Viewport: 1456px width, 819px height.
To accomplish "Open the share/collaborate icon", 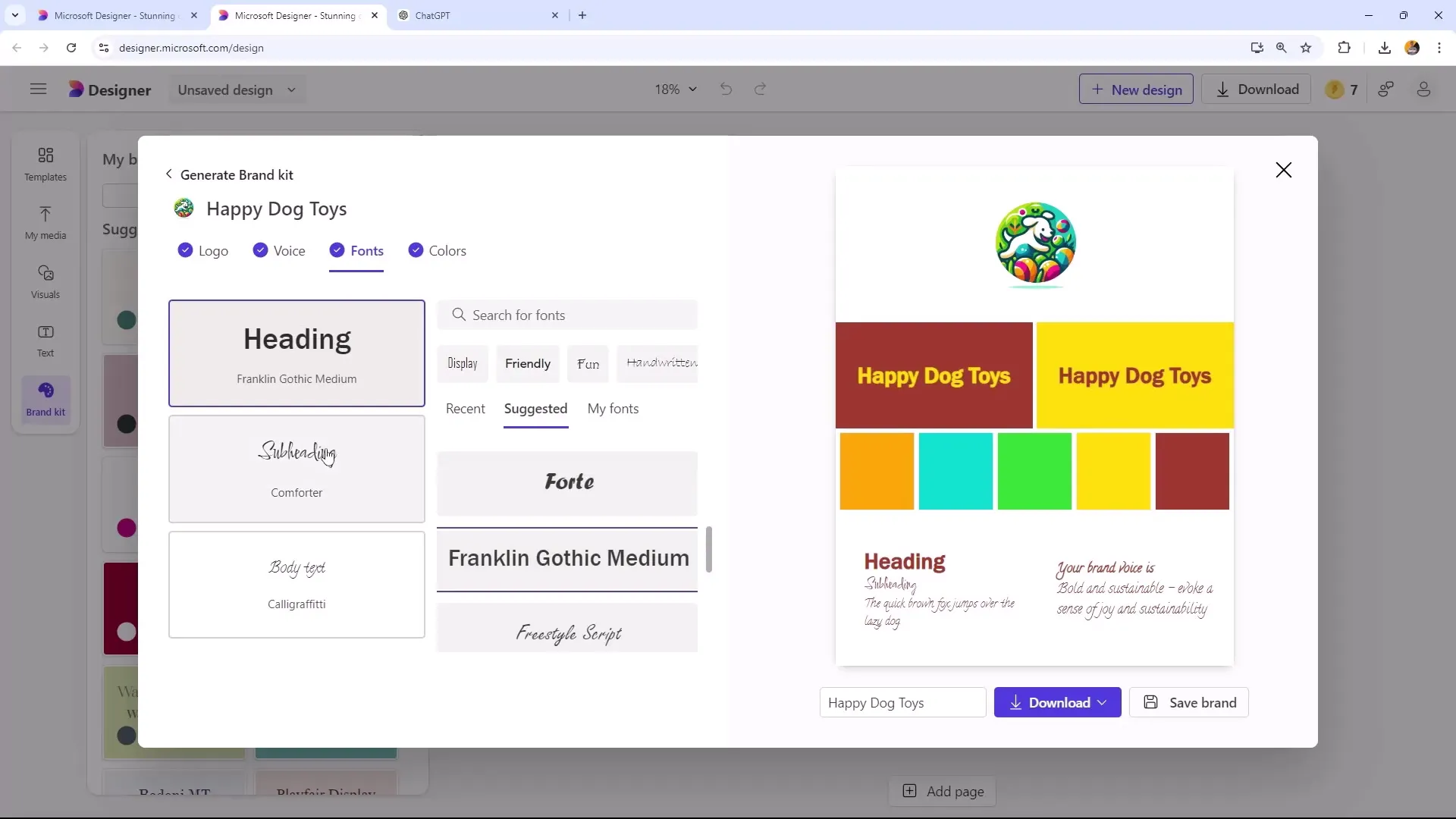I will coord(1386,89).
